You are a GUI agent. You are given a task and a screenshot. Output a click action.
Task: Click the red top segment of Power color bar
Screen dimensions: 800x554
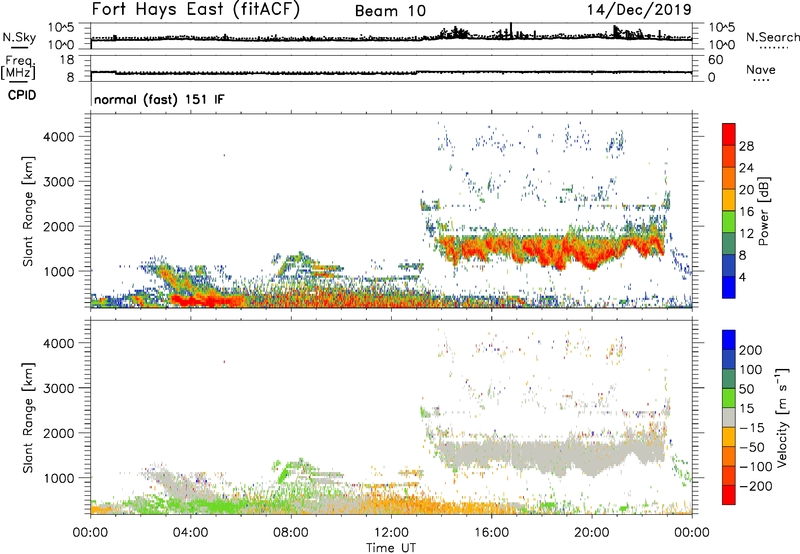[729, 134]
